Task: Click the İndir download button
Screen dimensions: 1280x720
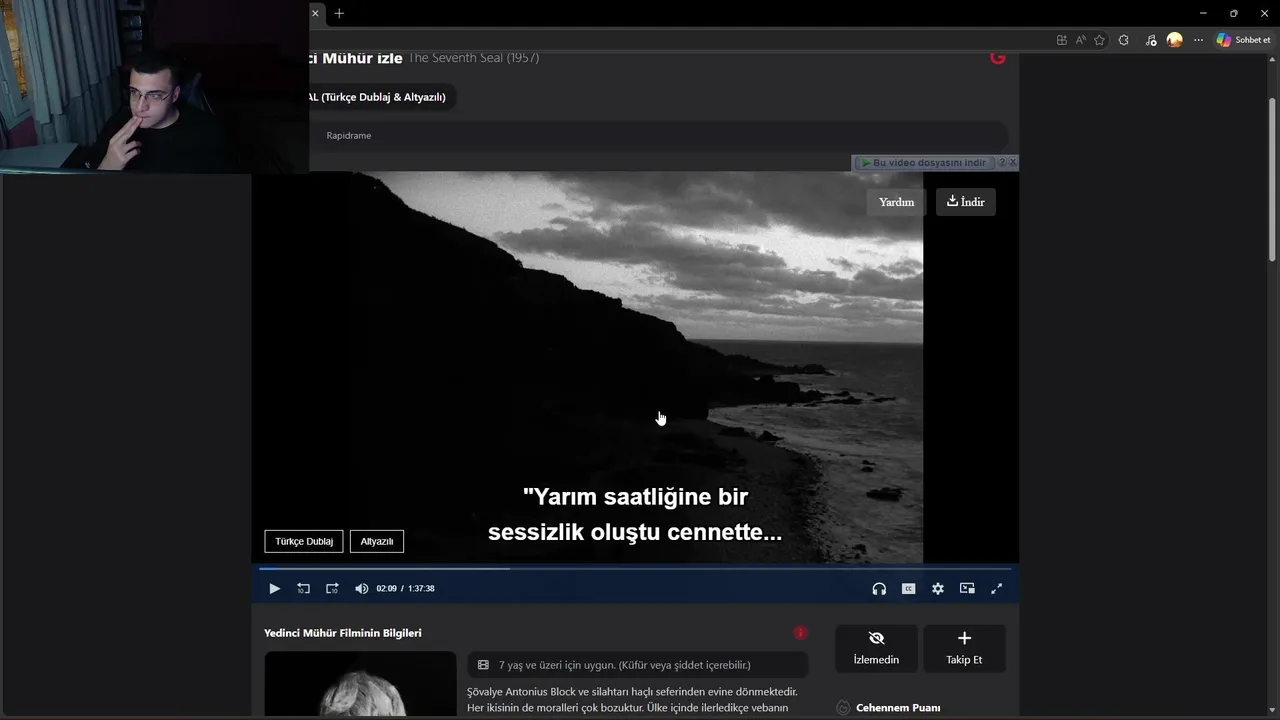Action: [966, 202]
